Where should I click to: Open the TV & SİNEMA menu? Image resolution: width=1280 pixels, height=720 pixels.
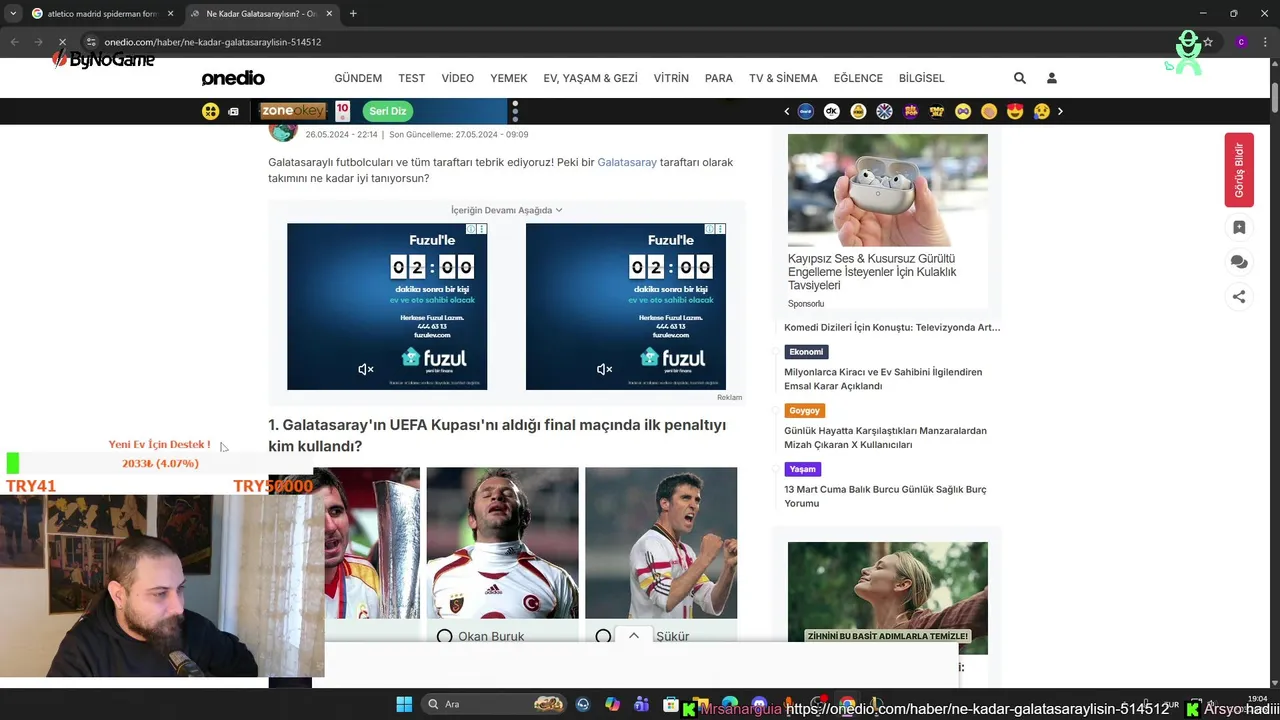pyautogui.click(x=783, y=78)
